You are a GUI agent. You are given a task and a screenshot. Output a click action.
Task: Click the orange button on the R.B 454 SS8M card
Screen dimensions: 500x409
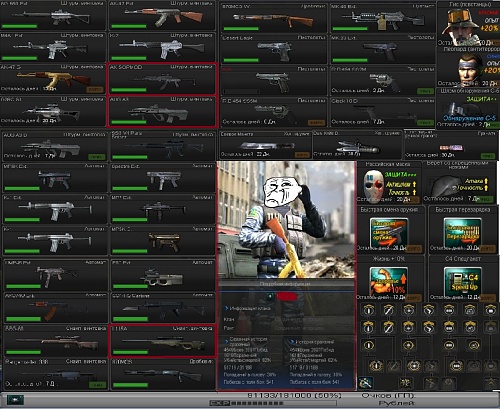point(316,123)
